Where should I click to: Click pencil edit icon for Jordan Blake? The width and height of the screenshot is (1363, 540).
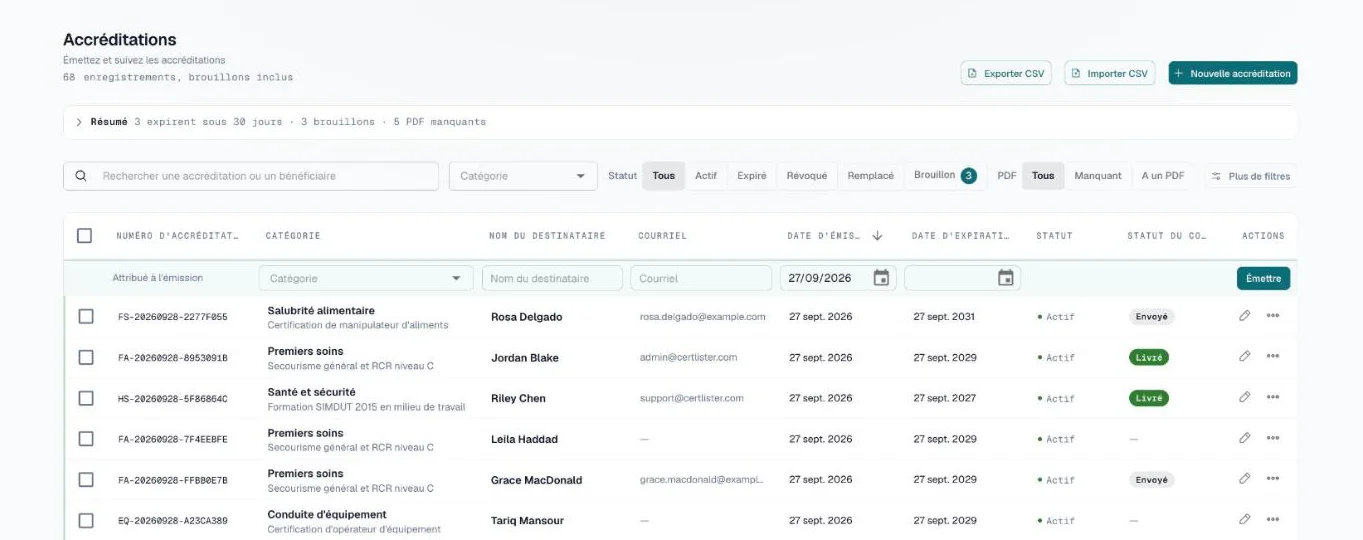(x=1245, y=357)
